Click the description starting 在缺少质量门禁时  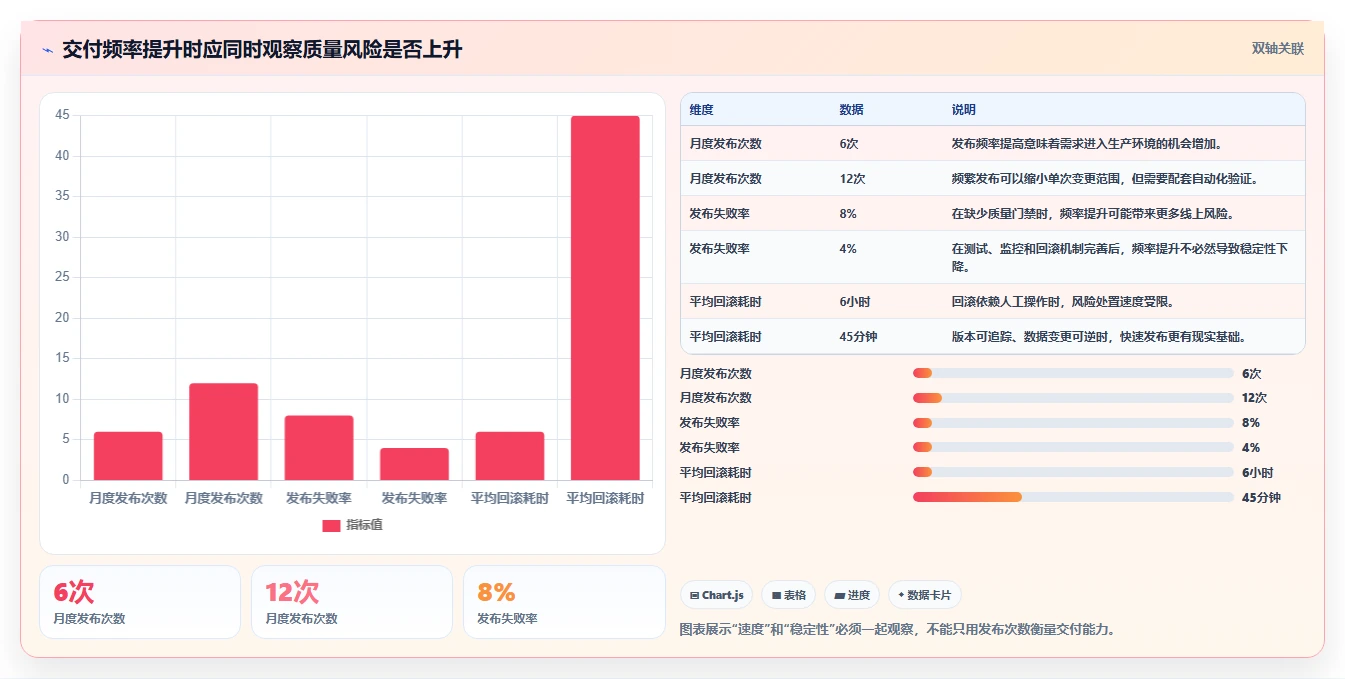[1093, 214]
